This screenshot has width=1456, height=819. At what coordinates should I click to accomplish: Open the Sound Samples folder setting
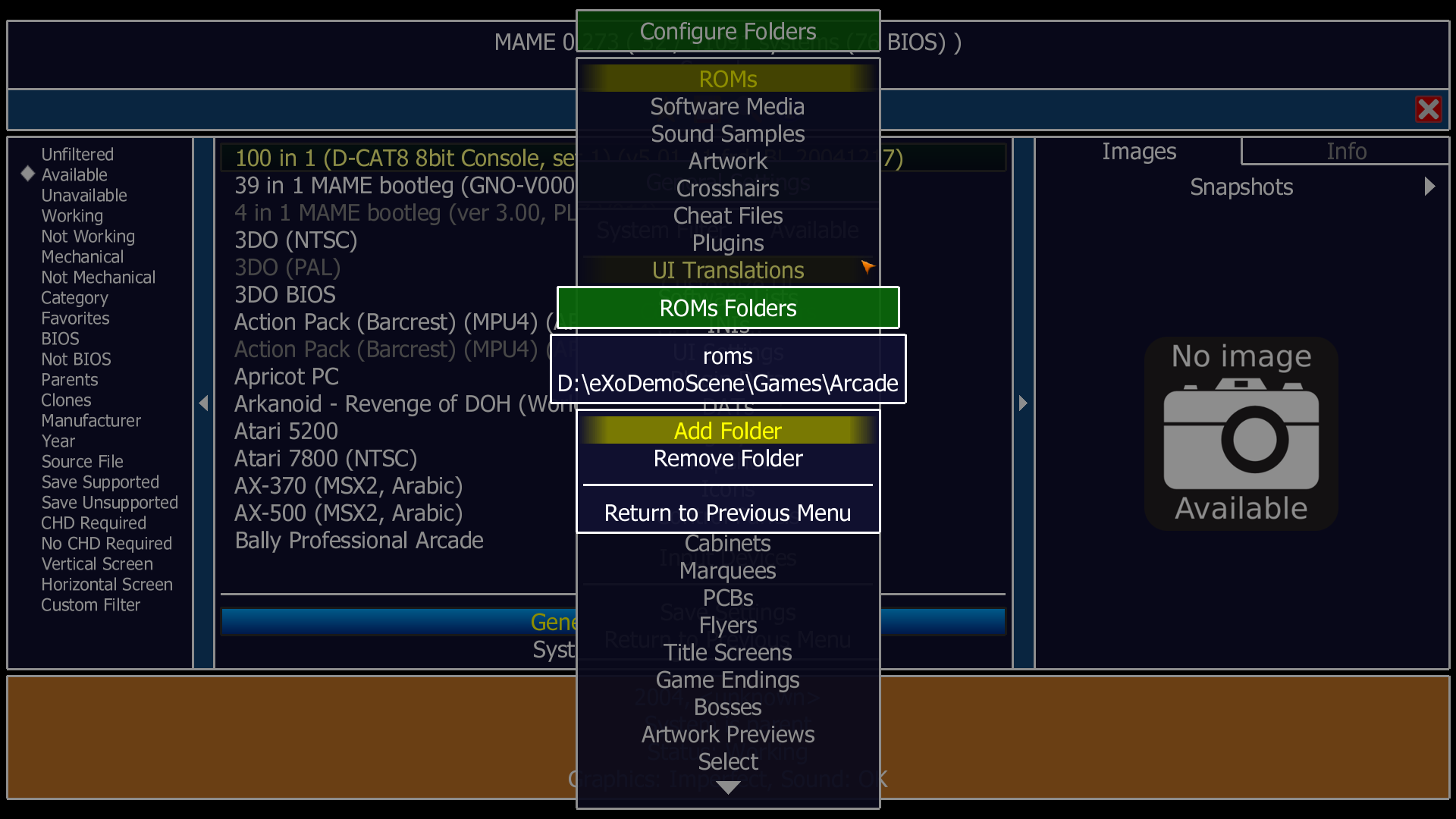coord(728,133)
